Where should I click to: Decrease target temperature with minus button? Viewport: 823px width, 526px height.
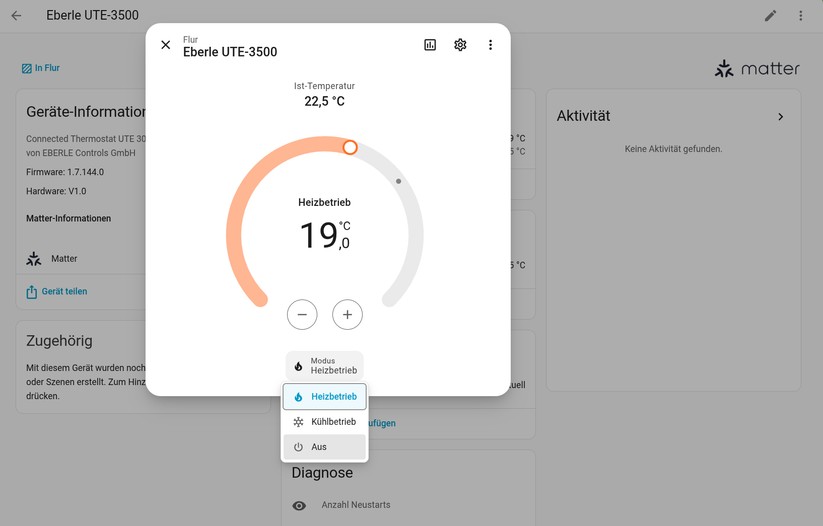pyautogui.click(x=302, y=314)
